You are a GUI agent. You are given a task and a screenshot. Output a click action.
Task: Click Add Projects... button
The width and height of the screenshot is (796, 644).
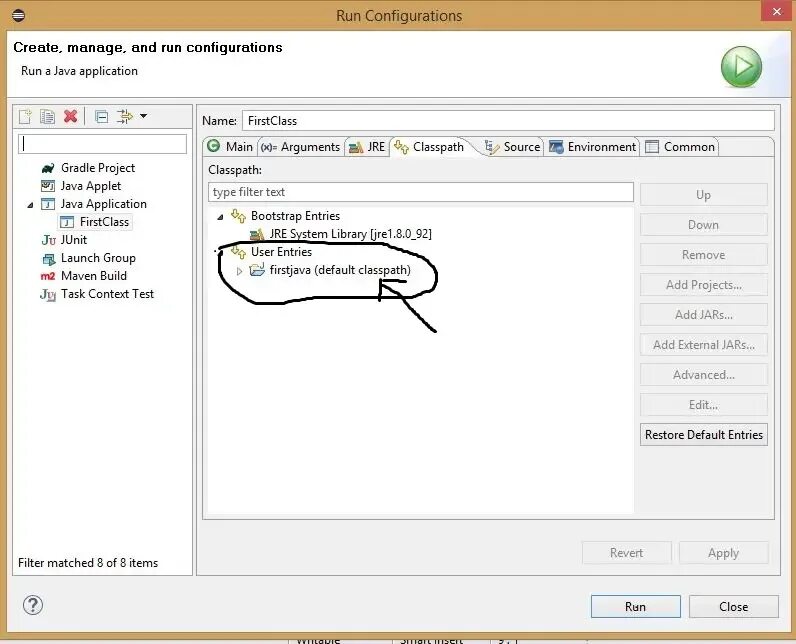tap(704, 285)
